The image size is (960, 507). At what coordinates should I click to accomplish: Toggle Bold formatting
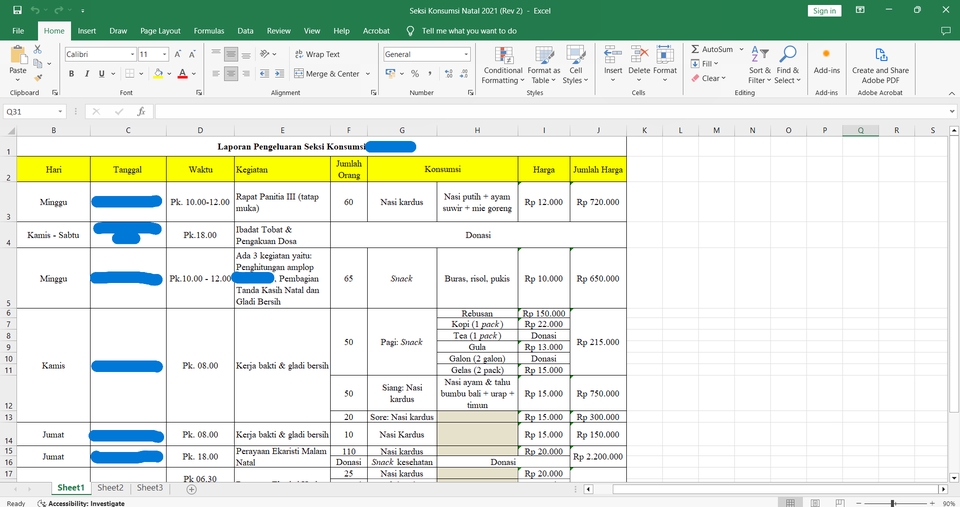point(72,73)
